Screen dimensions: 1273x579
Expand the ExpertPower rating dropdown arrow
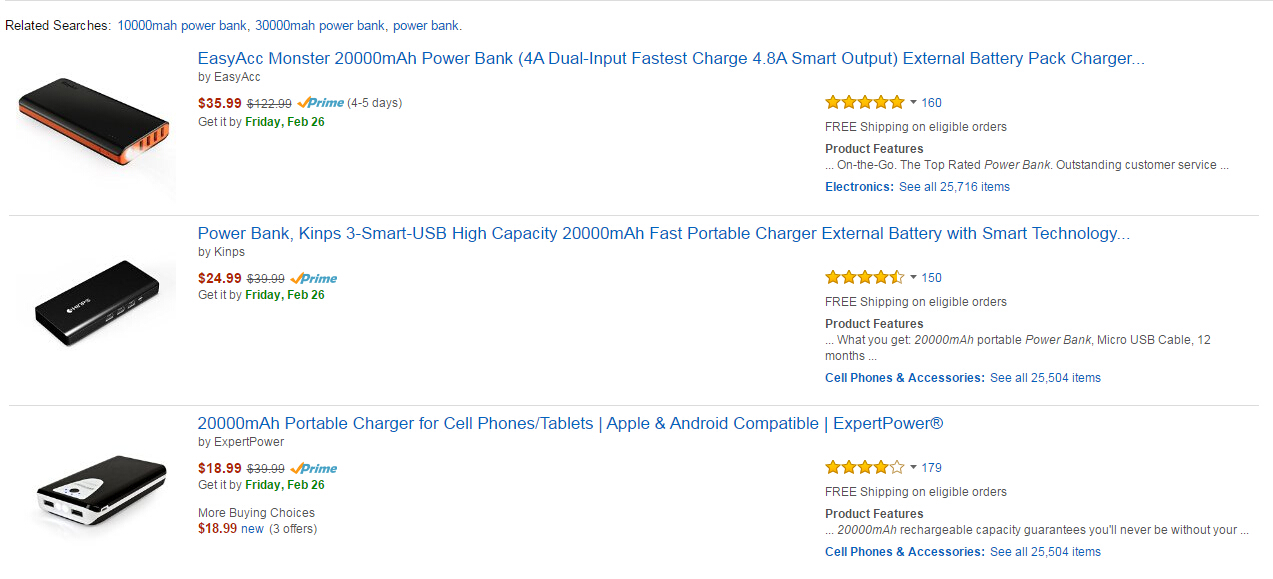point(913,467)
